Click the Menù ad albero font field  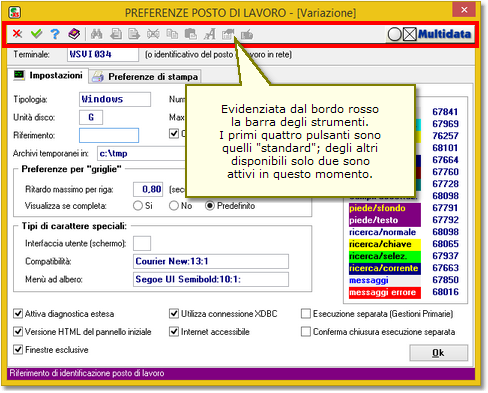click(x=211, y=279)
